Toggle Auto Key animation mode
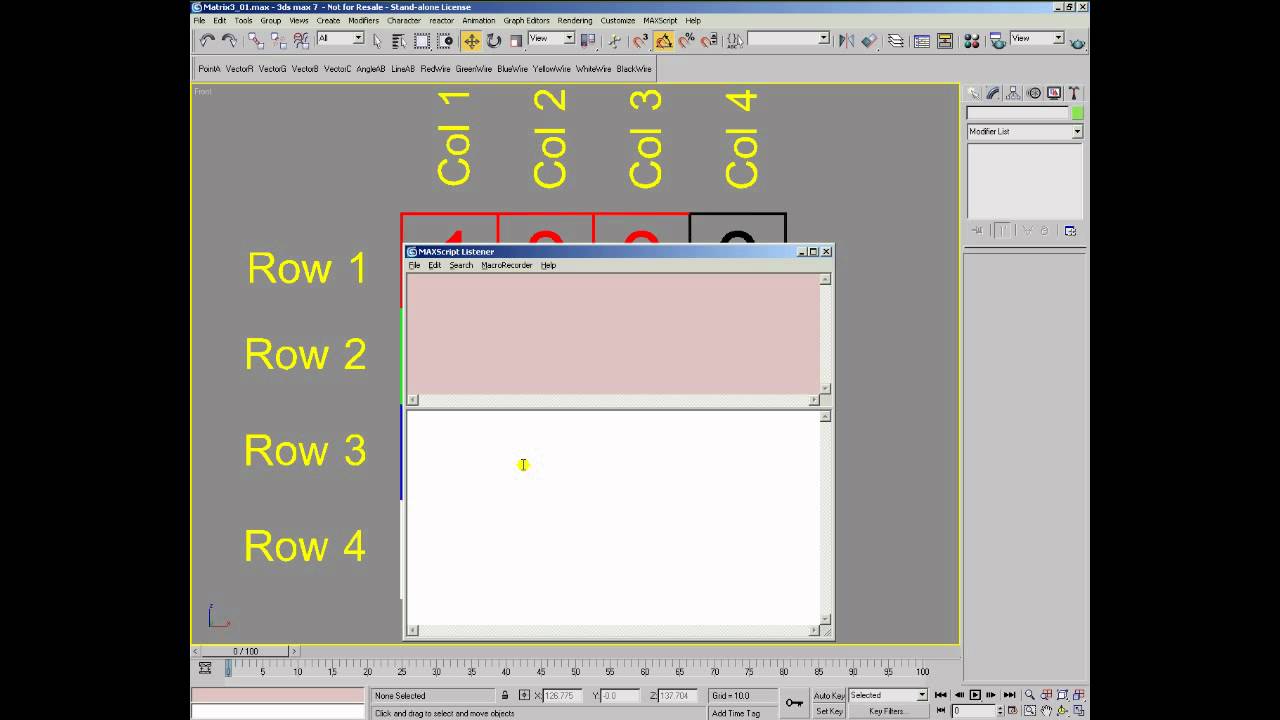The image size is (1280, 720). tap(829, 695)
